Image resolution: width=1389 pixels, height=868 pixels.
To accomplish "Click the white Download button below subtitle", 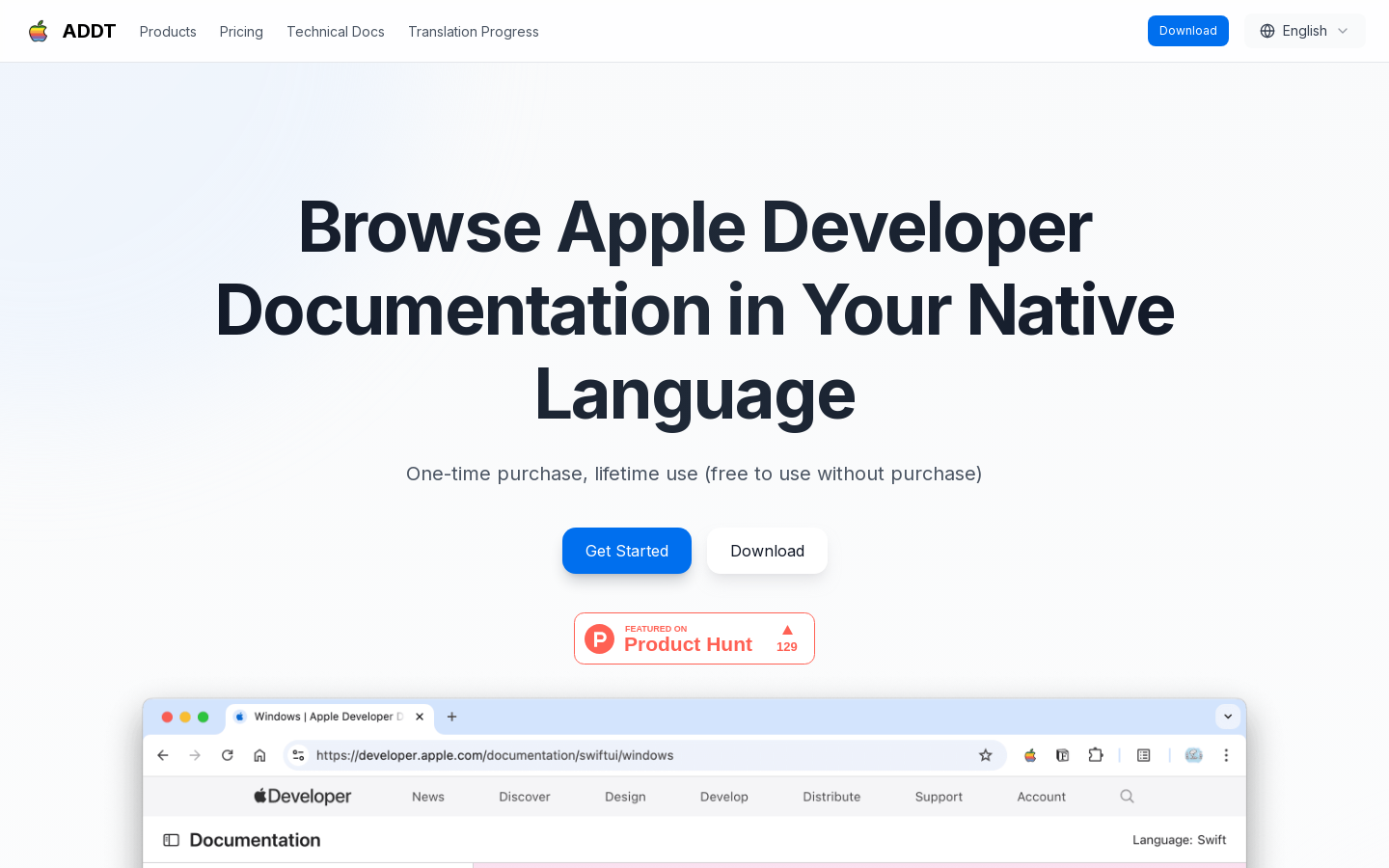I will [767, 551].
